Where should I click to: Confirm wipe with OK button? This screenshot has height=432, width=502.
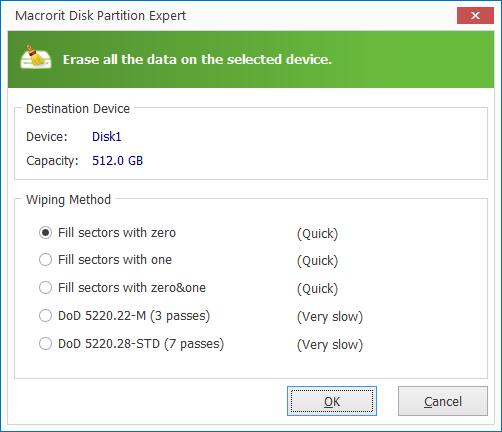click(x=332, y=401)
